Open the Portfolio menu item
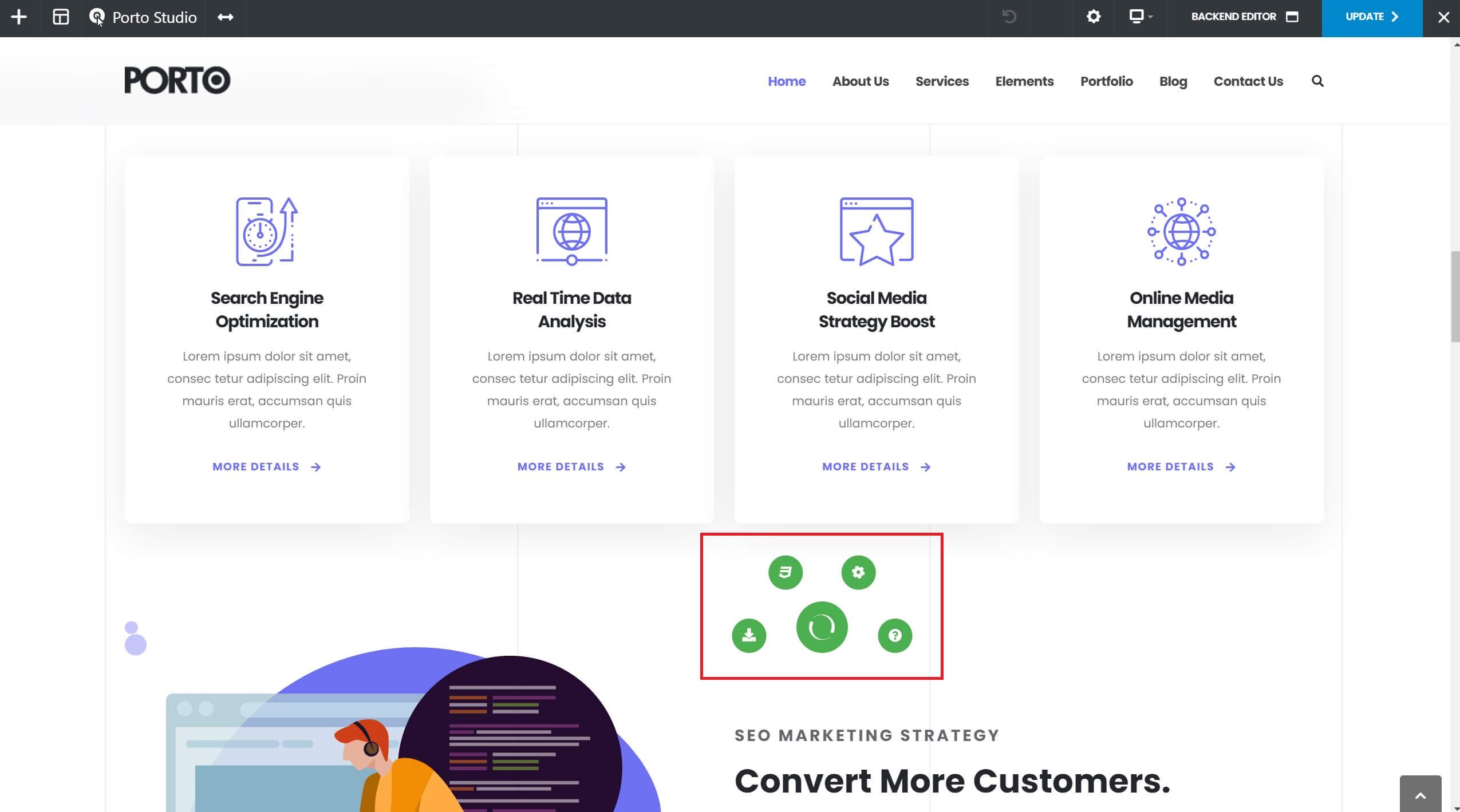Image resolution: width=1460 pixels, height=812 pixels. point(1106,81)
